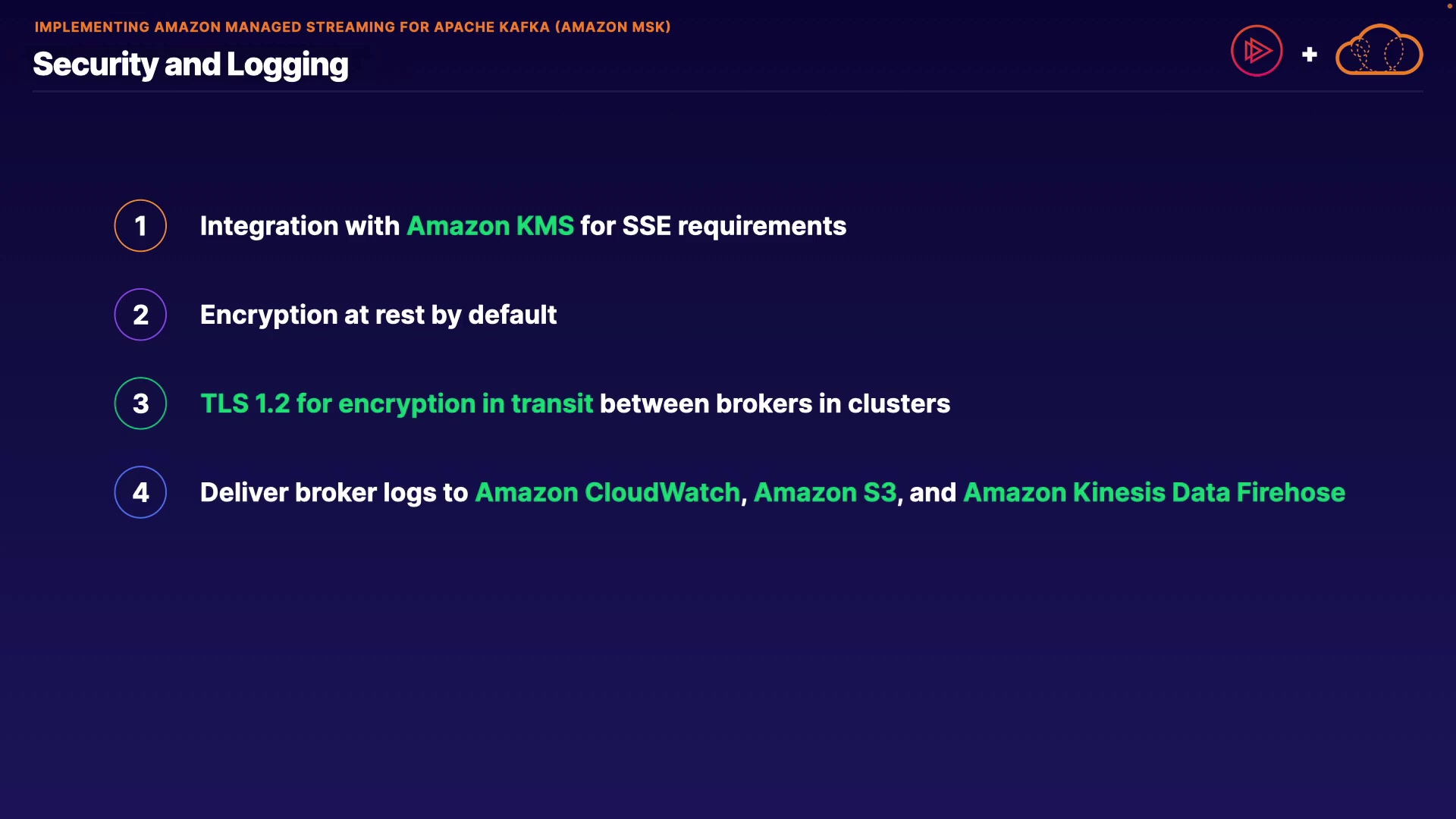The width and height of the screenshot is (1456, 819).
Task: Select the orange circle numbered 1
Action: 140,226
